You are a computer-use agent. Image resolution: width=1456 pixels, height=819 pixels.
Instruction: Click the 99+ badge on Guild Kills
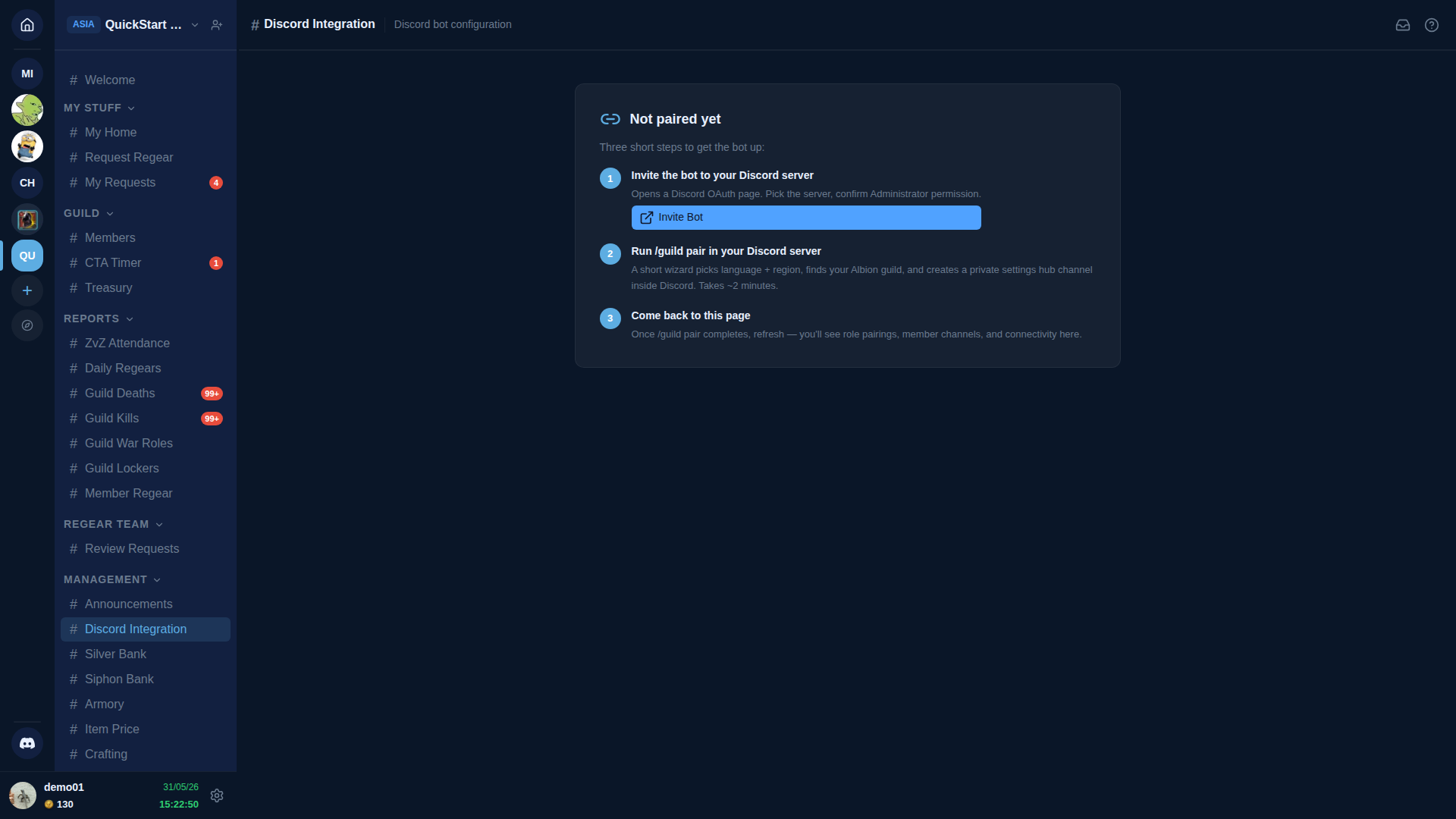(x=212, y=419)
